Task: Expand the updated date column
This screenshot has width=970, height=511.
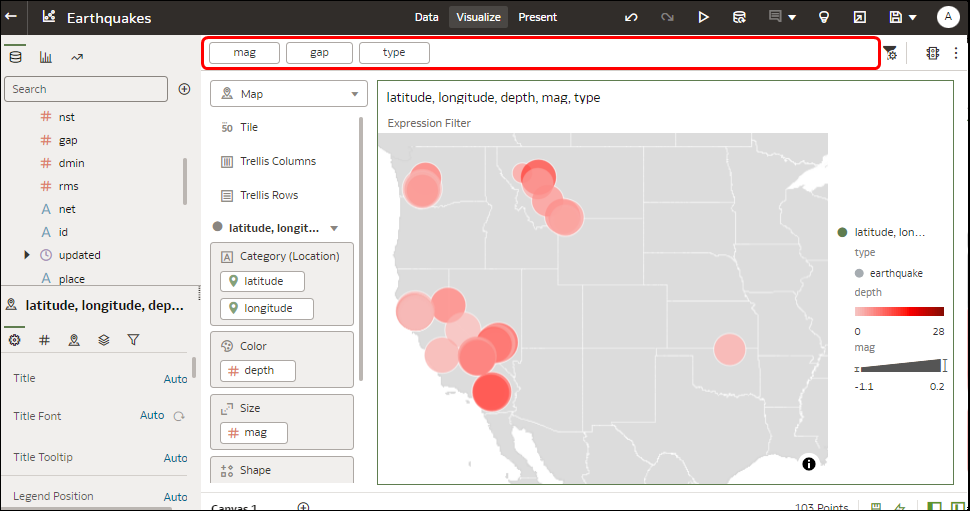Action: pos(27,255)
